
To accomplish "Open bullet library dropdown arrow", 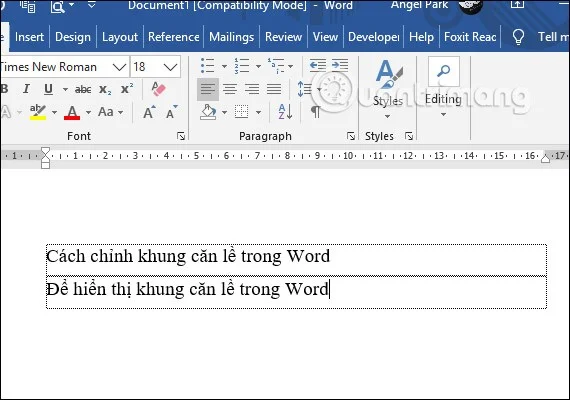I will tap(224, 66).
